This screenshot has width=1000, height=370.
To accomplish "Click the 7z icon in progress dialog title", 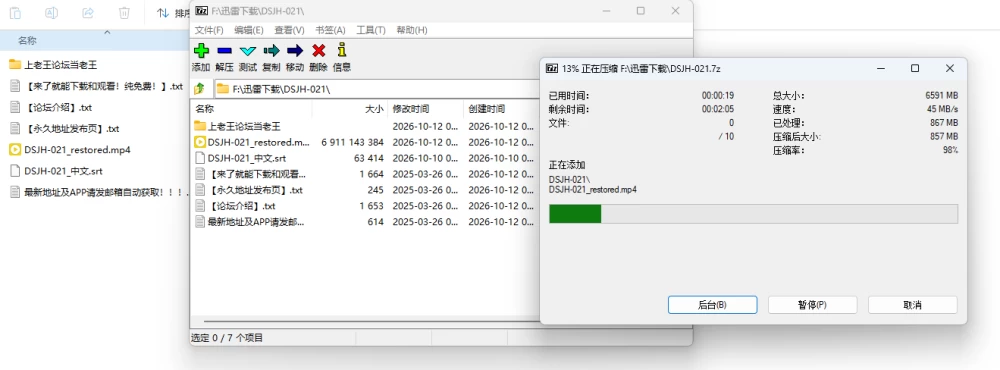I will pyautogui.click(x=552, y=68).
